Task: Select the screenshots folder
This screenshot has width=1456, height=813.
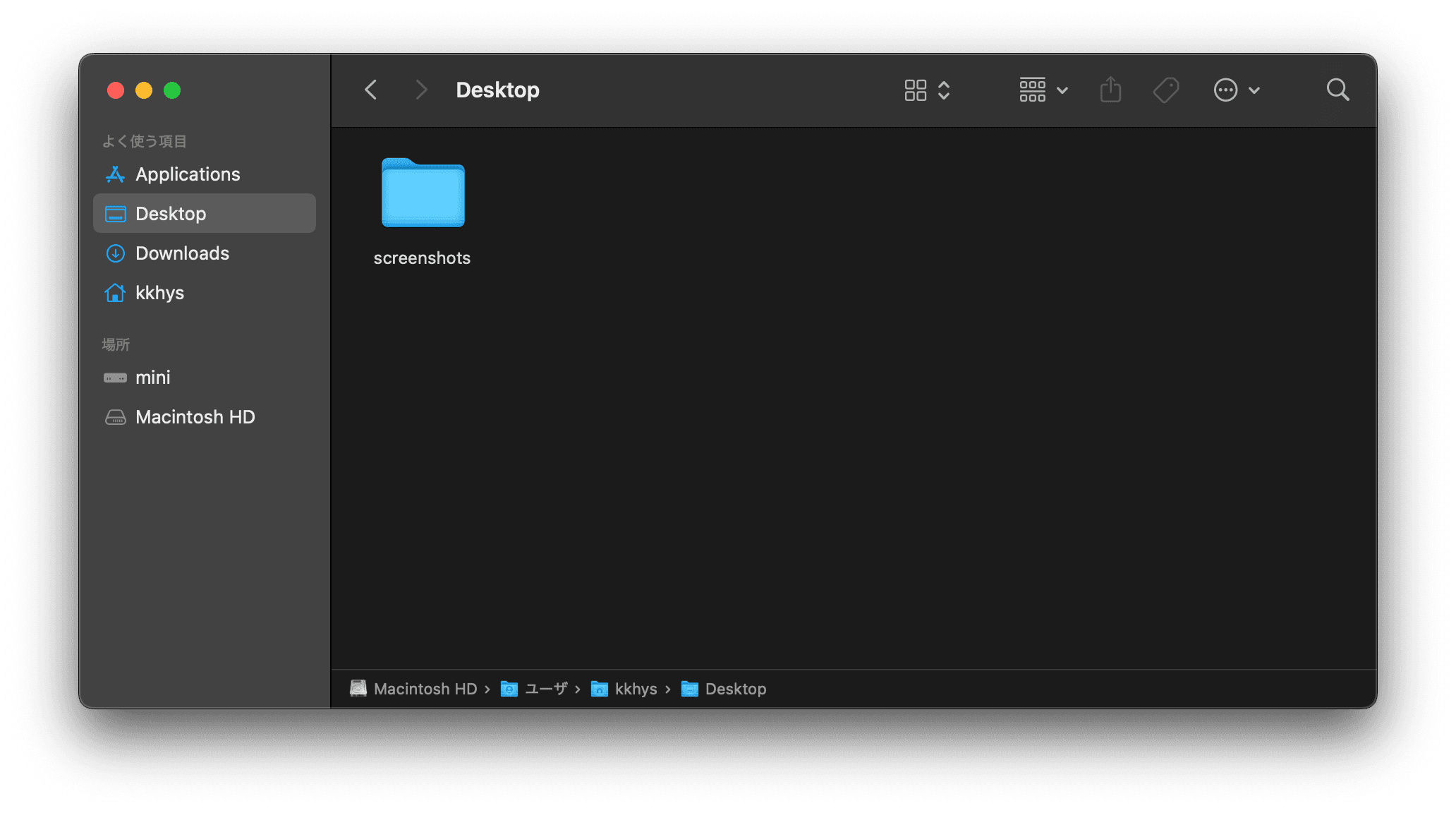Action: 423,194
